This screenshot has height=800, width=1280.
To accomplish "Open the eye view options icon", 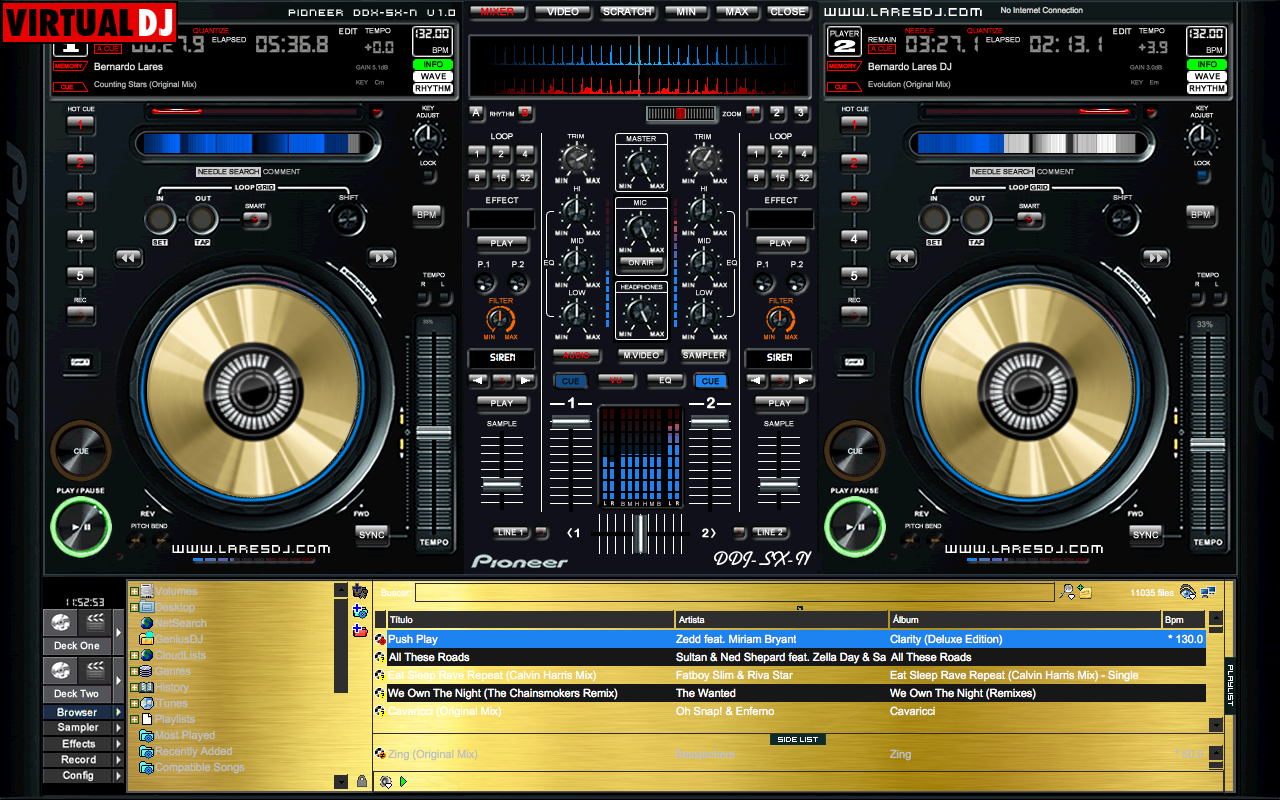I will [1188, 592].
